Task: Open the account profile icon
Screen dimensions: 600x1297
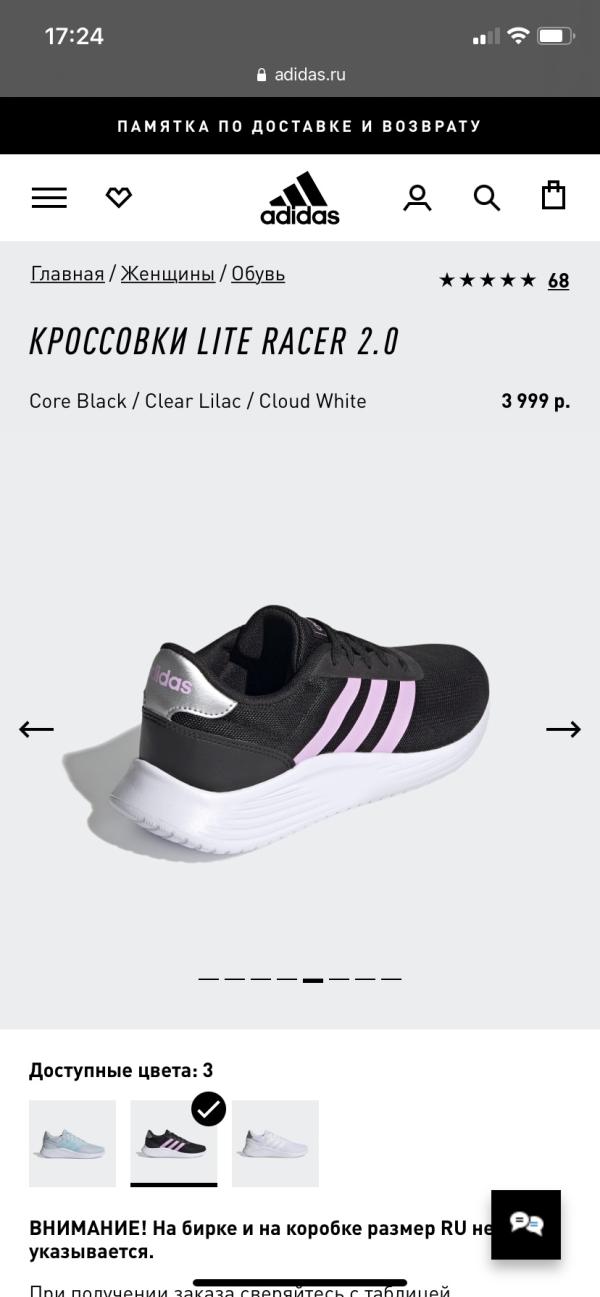Action: click(x=417, y=198)
